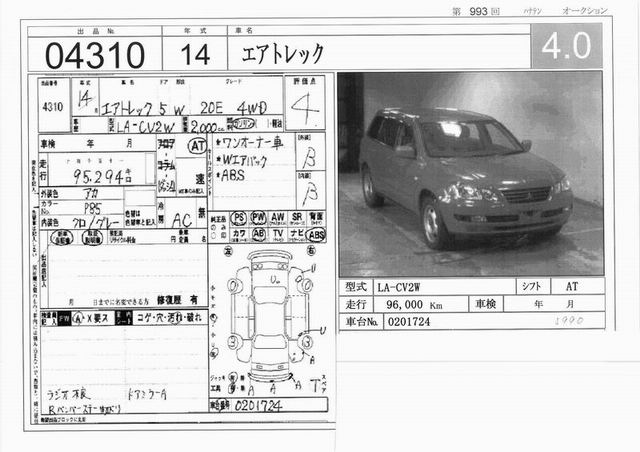
Task: Click the circled ABS mark
Action: pyautogui.click(x=316, y=234)
